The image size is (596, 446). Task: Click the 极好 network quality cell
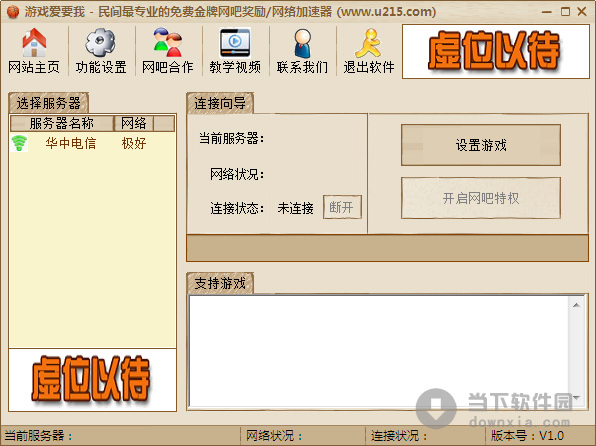[x=134, y=143]
